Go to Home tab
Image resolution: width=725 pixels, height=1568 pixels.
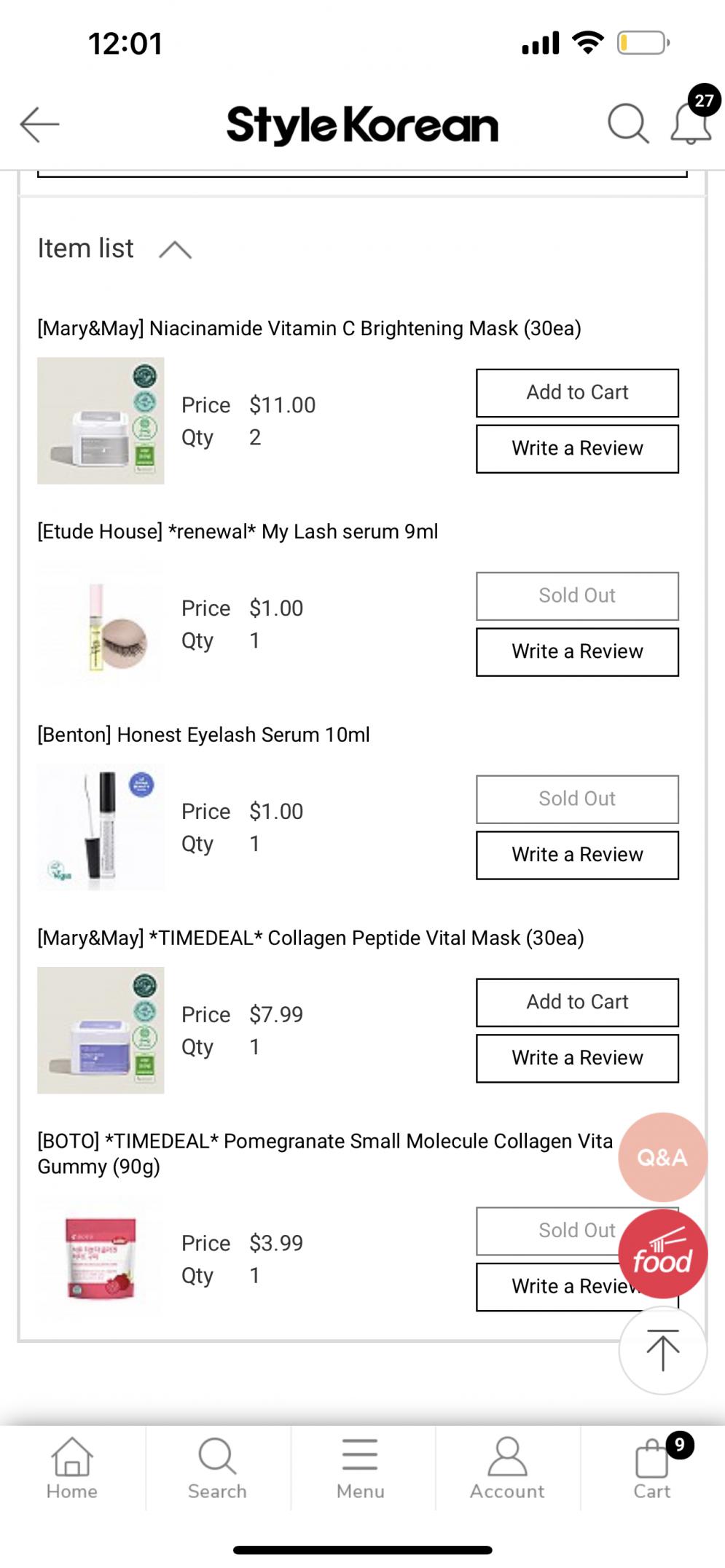pyautogui.click(x=72, y=1467)
